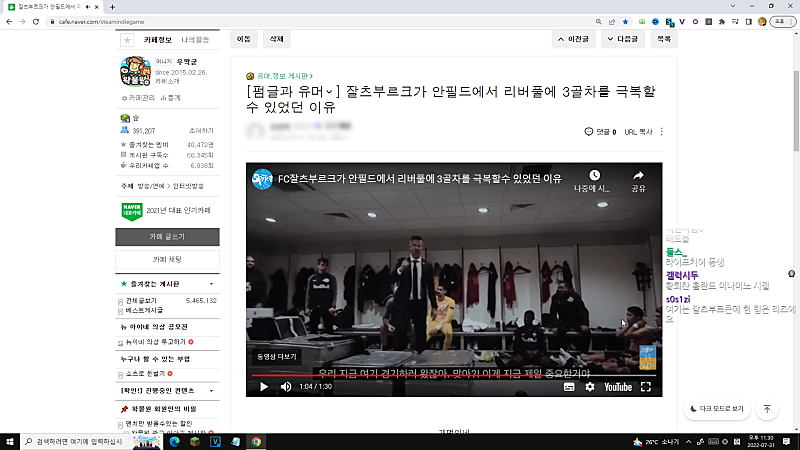This screenshot has height=450, width=800.
Task: Toggle the browser side panel icon
Action: coord(748,22)
